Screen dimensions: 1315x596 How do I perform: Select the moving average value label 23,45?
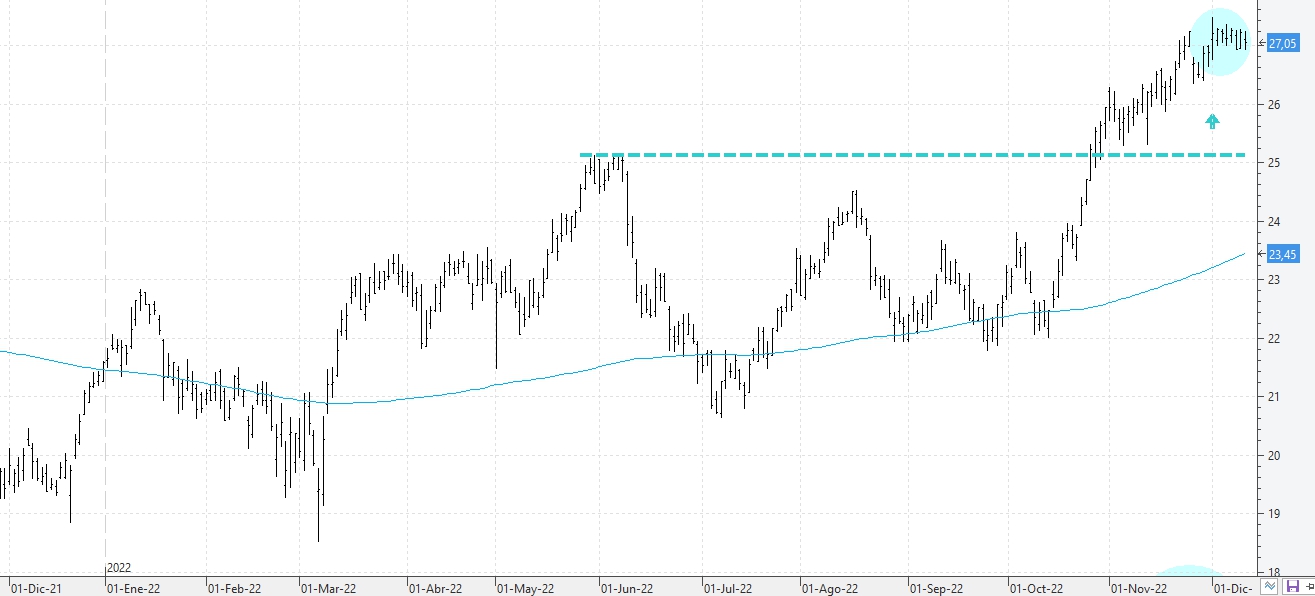(1282, 254)
